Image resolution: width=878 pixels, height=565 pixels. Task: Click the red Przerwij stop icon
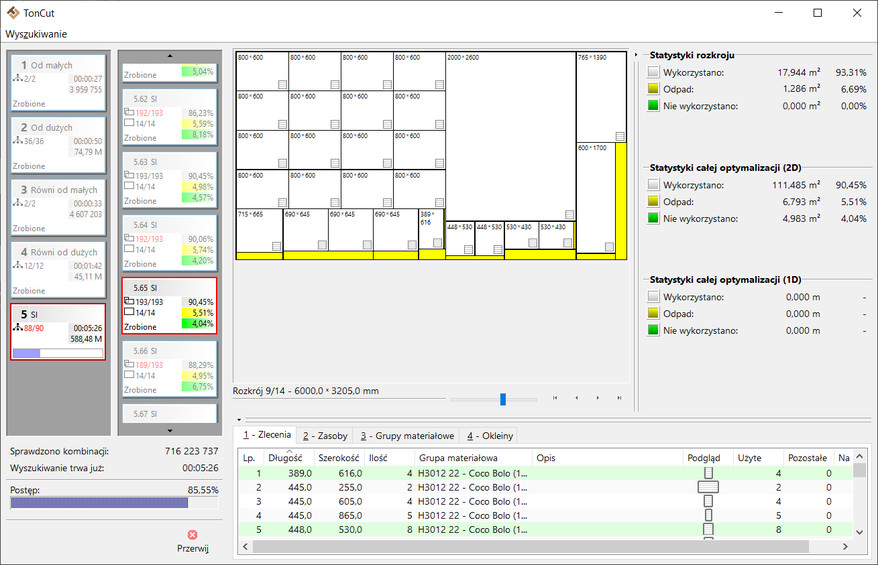192,535
